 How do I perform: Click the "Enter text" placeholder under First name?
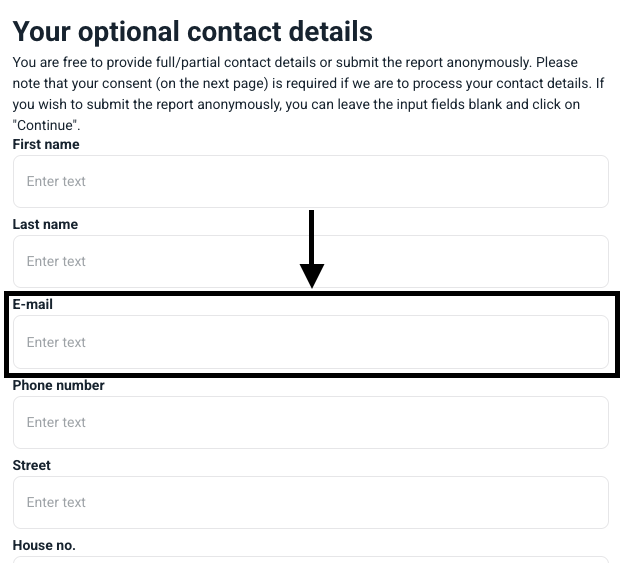(56, 182)
